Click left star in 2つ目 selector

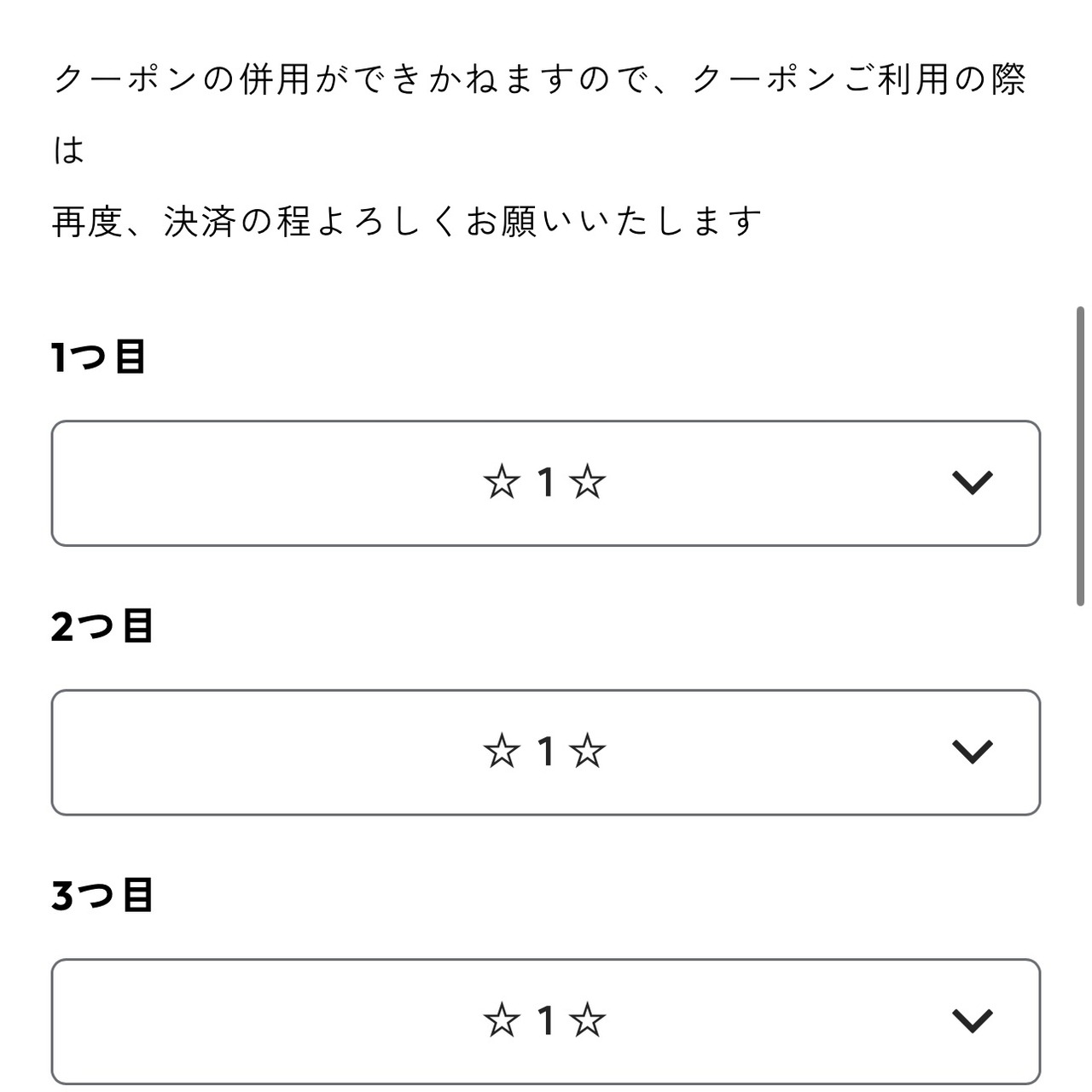click(501, 752)
